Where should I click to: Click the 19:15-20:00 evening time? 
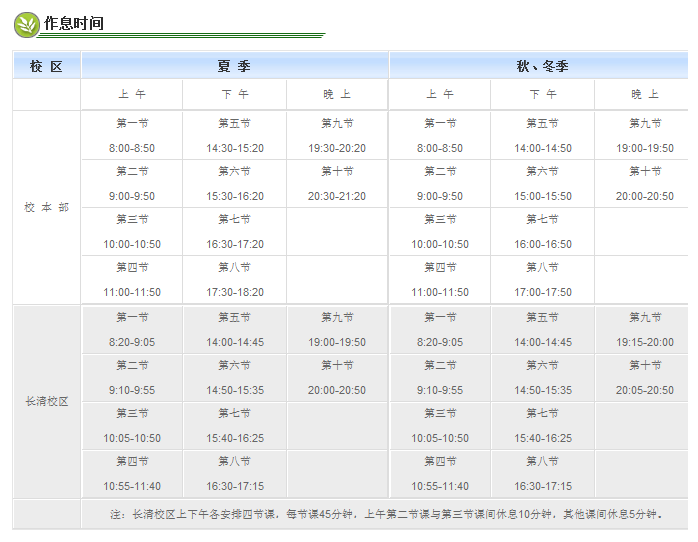[645, 342]
